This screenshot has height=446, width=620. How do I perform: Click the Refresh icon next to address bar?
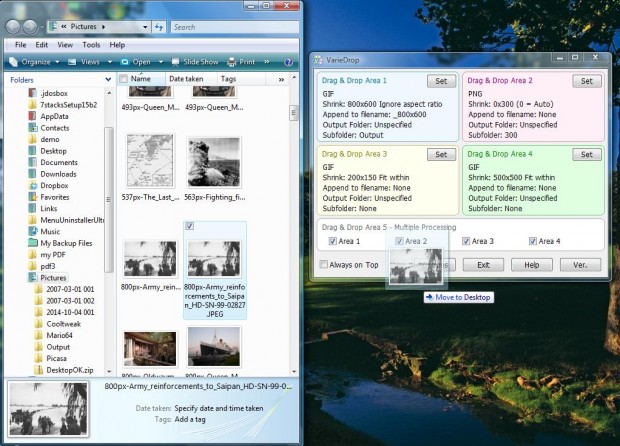pyautogui.click(x=159, y=27)
